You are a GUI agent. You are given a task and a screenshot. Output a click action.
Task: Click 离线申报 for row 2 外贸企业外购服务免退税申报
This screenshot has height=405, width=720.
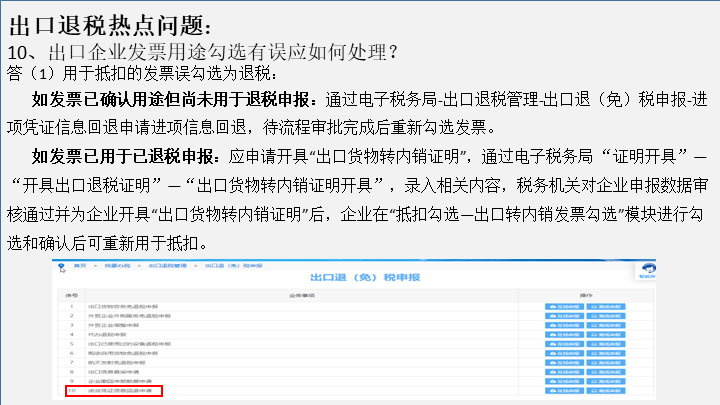(x=606, y=316)
